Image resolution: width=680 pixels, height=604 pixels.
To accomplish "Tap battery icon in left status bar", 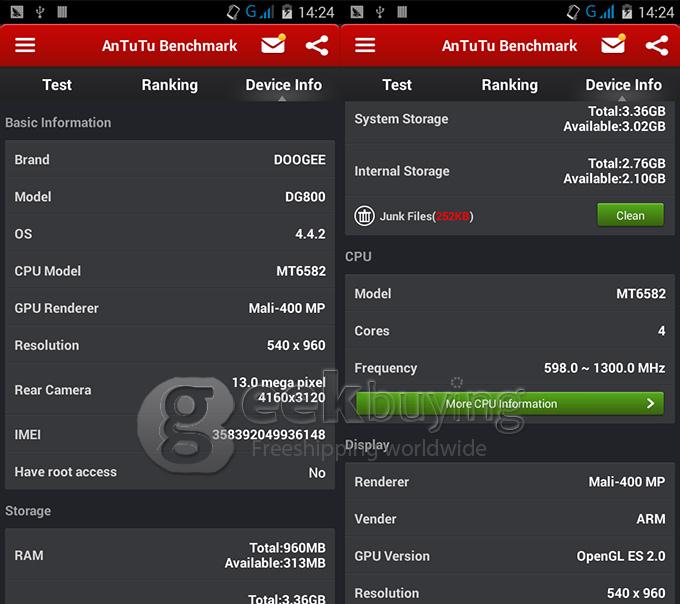I will click(287, 12).
